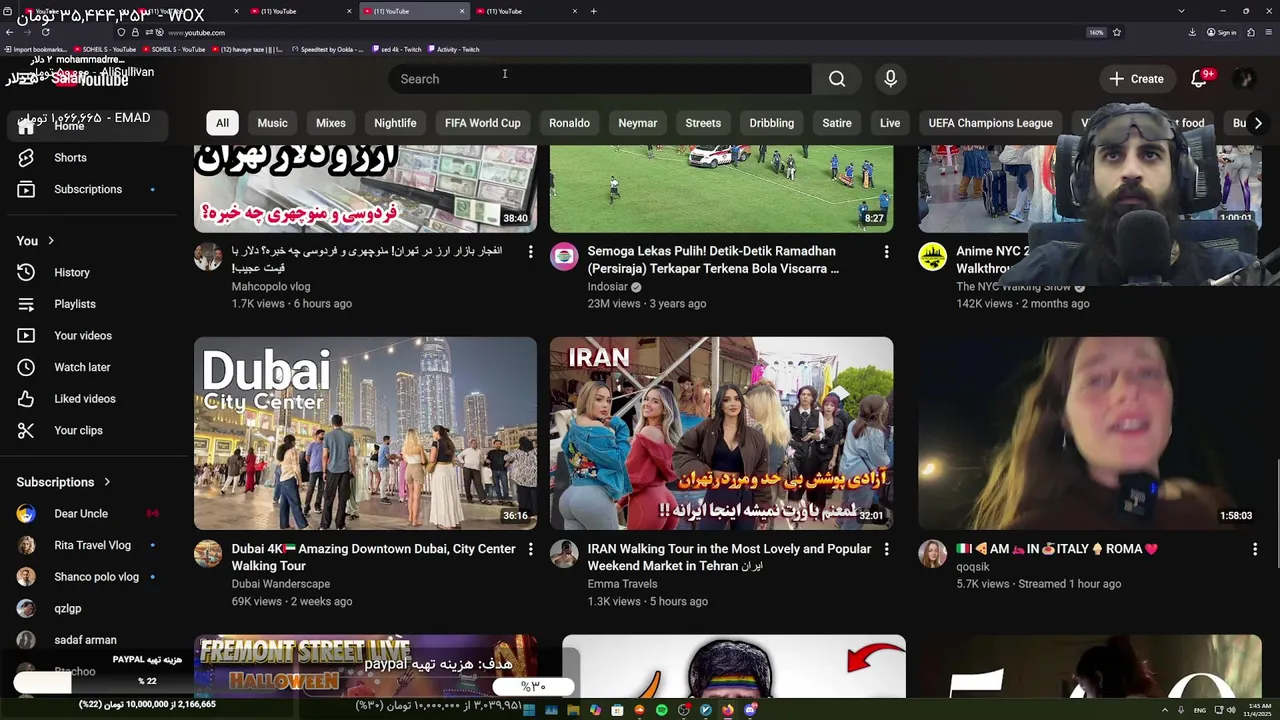Select the Dribbling filter chip

[x=772, y=123]
